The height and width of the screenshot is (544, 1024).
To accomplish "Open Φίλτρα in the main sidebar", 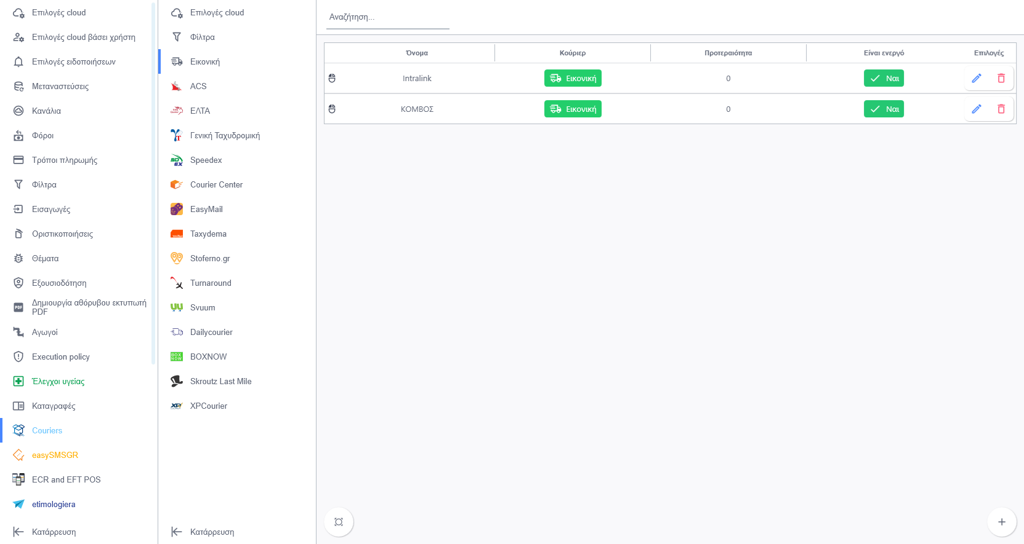I will pyautogui.click(x=44, y=185).
